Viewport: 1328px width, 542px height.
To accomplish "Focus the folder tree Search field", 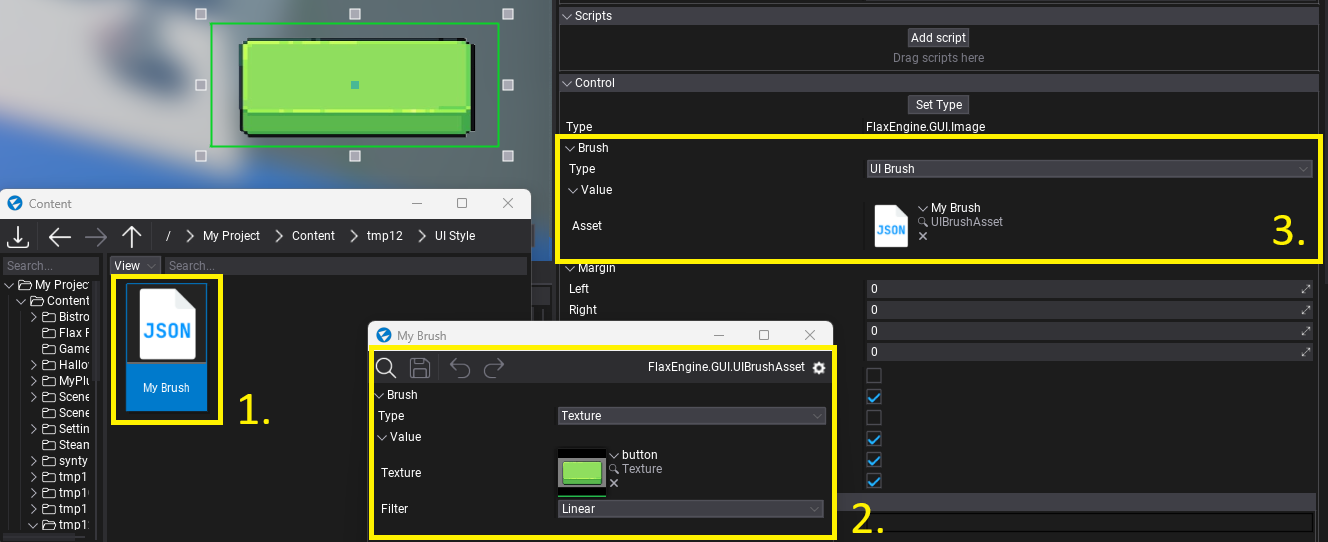I will point(51,266).
